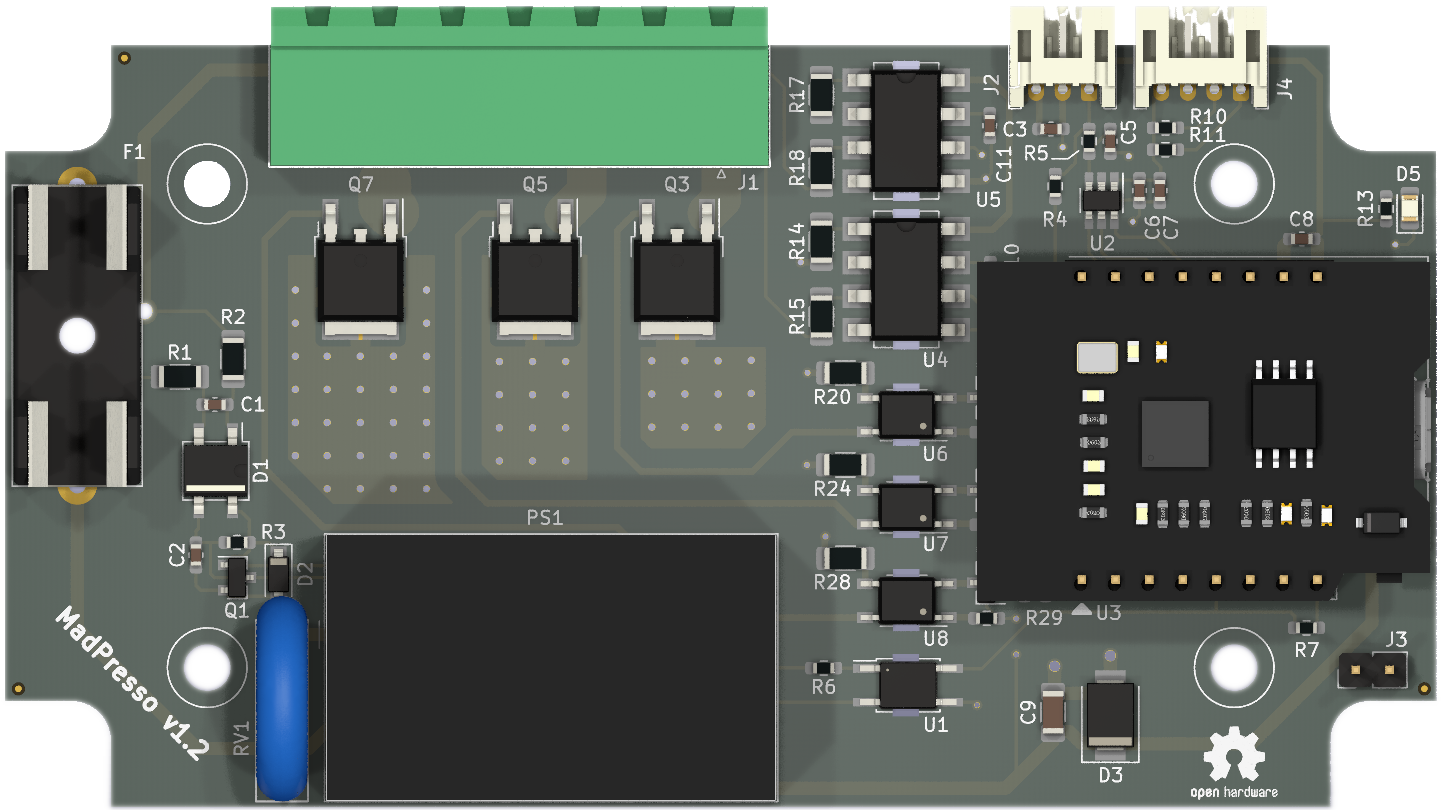Select the D5 LED label
The height and width of the screenshot is (810, 1452).
[1408, 173]
